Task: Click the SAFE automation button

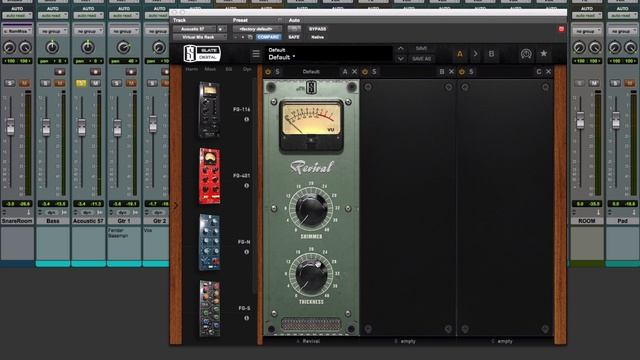Action: coord(294,37)
